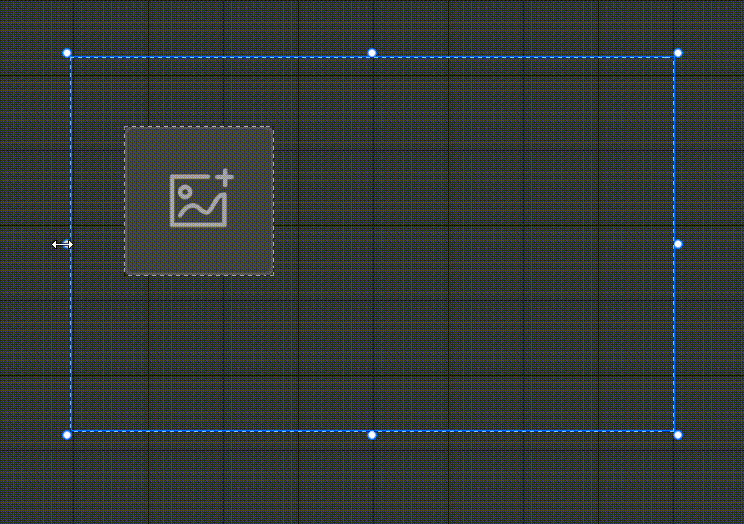Screen dimensions: 744x524
Task: Select the top-left corner resize handle
Action: pyautogui.click(x=67, y=53)
